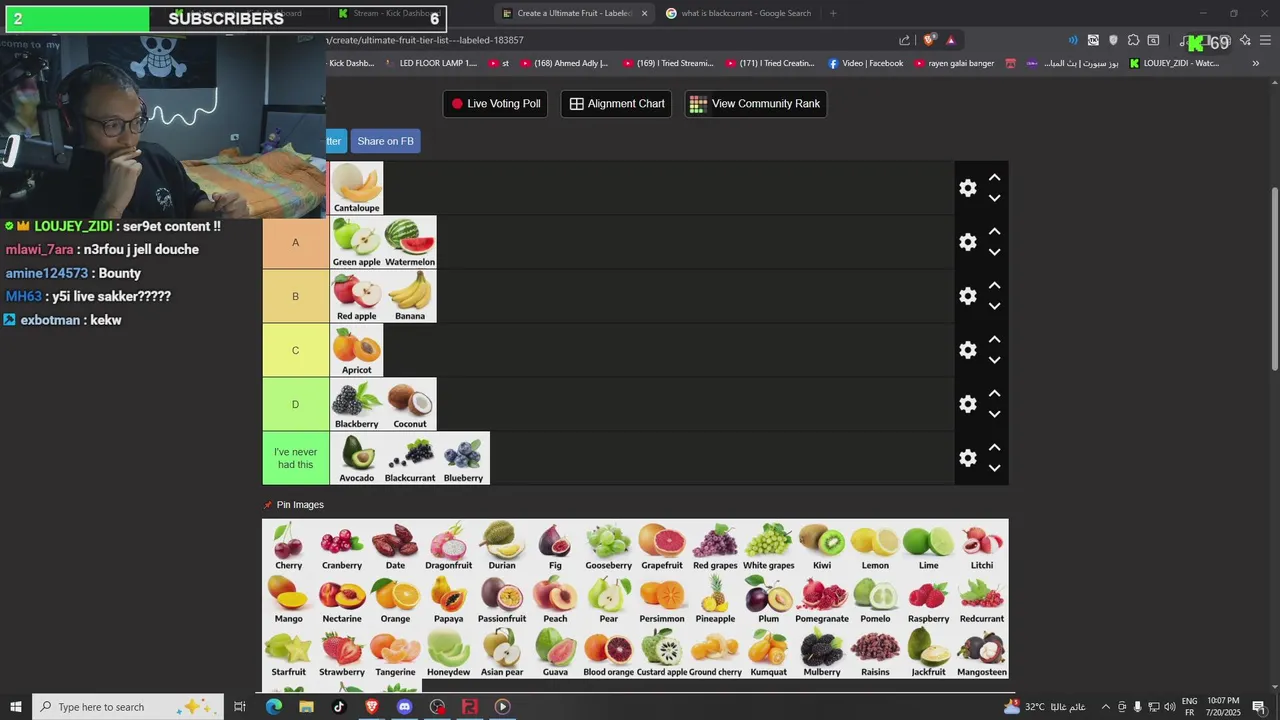Pick the Dragonfruit image from the pool
Image resolution: width=1280 pixels, height=720 pixels.
448,546
